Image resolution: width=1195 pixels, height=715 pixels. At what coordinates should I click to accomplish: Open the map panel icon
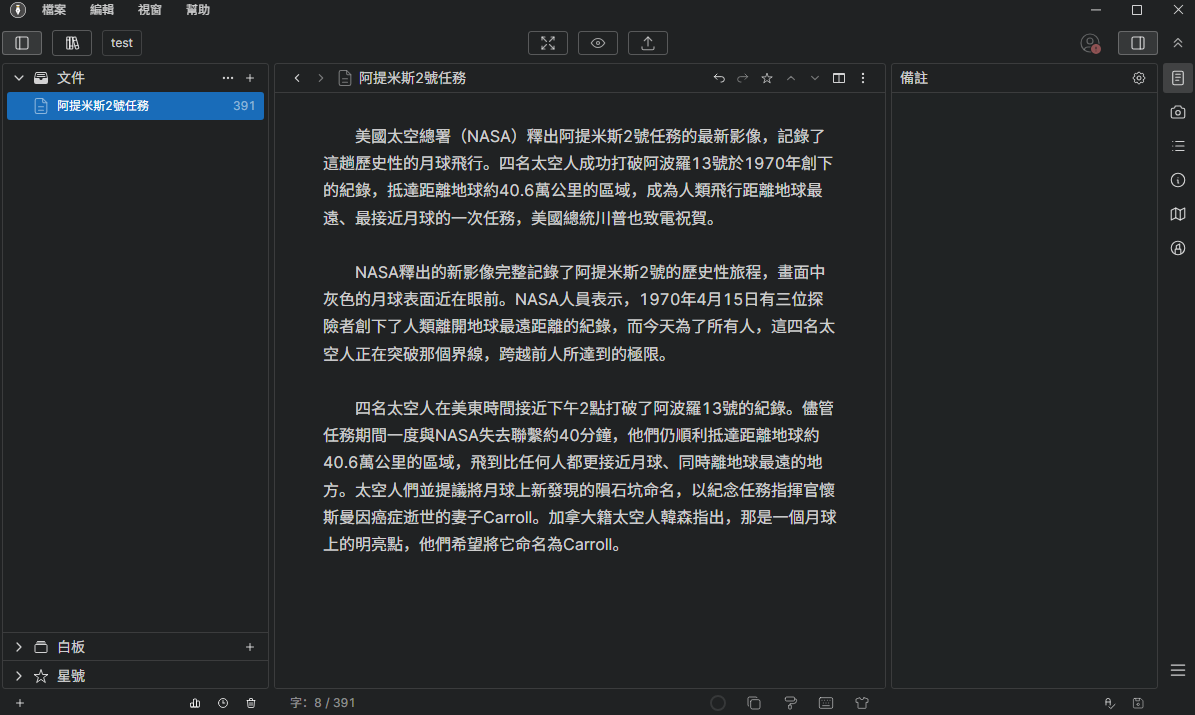(x=1177, y=214)
